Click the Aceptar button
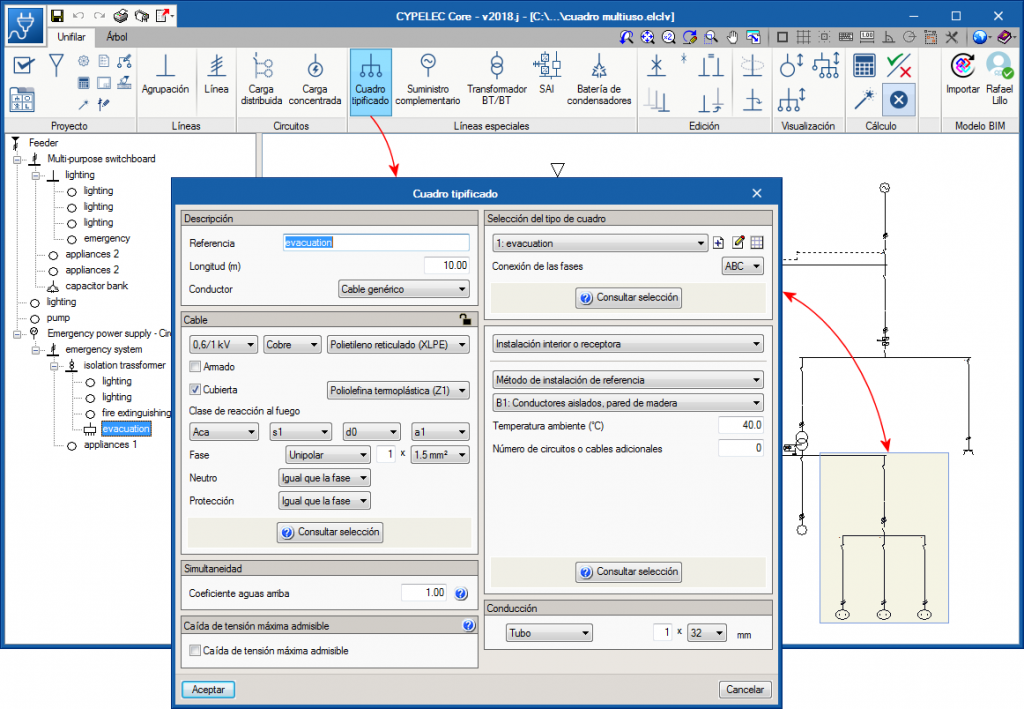The width and height of the screenshot is (1024, 709). click(x=208, y=689)
